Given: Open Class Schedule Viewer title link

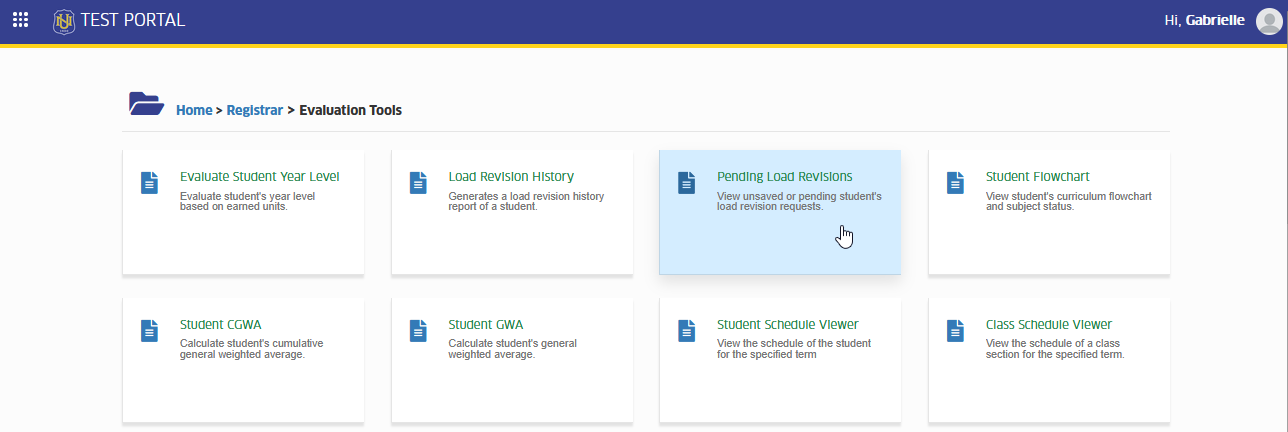Looking at the screenshot, I should coord(1049,325).
